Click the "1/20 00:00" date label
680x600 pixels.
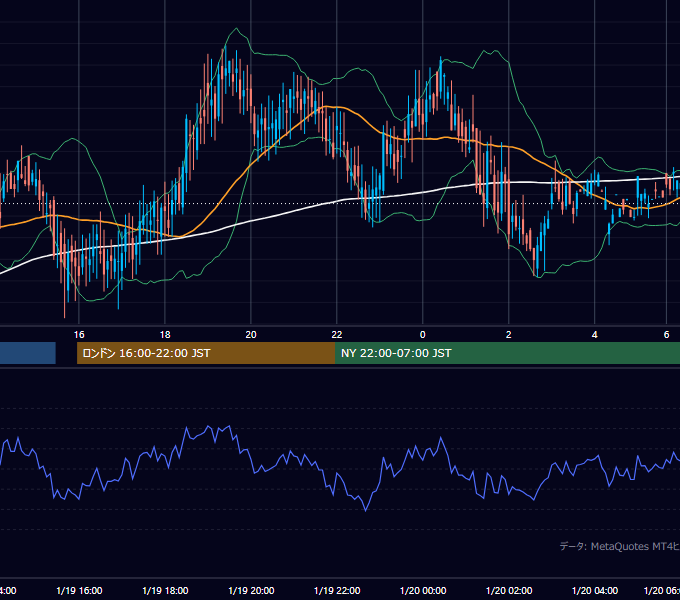423,590
